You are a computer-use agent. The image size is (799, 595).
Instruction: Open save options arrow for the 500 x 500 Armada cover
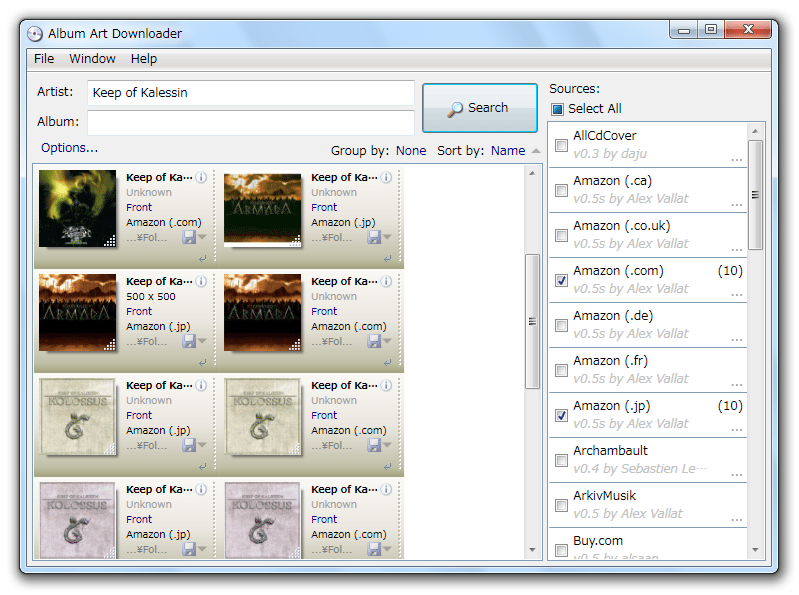pyautogui.click(x=202, y=341)
